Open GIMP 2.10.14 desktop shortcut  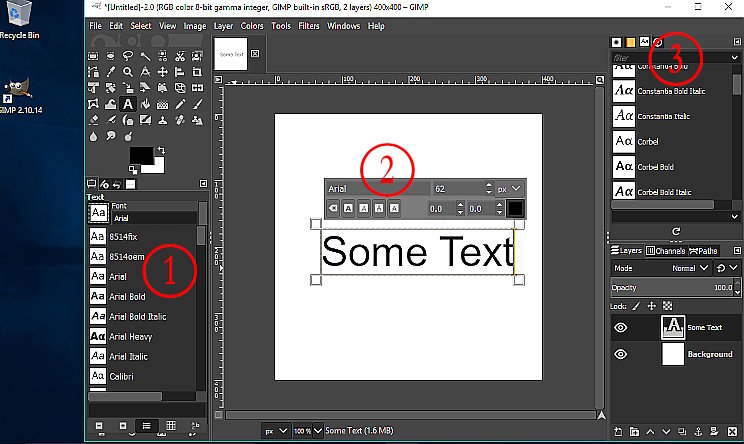point(17,97)
